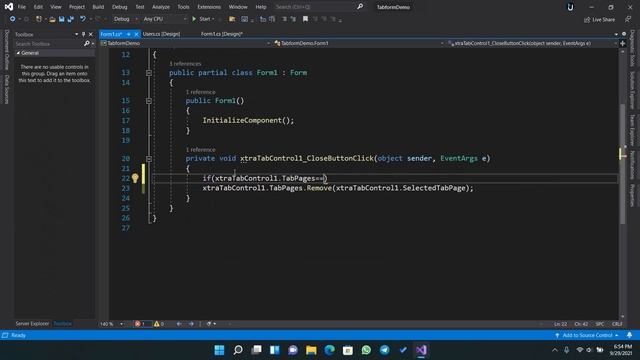The image size is (640, 360).
Task: Collapse the CloseButtonClick method outline toggle
Action: 149,158
